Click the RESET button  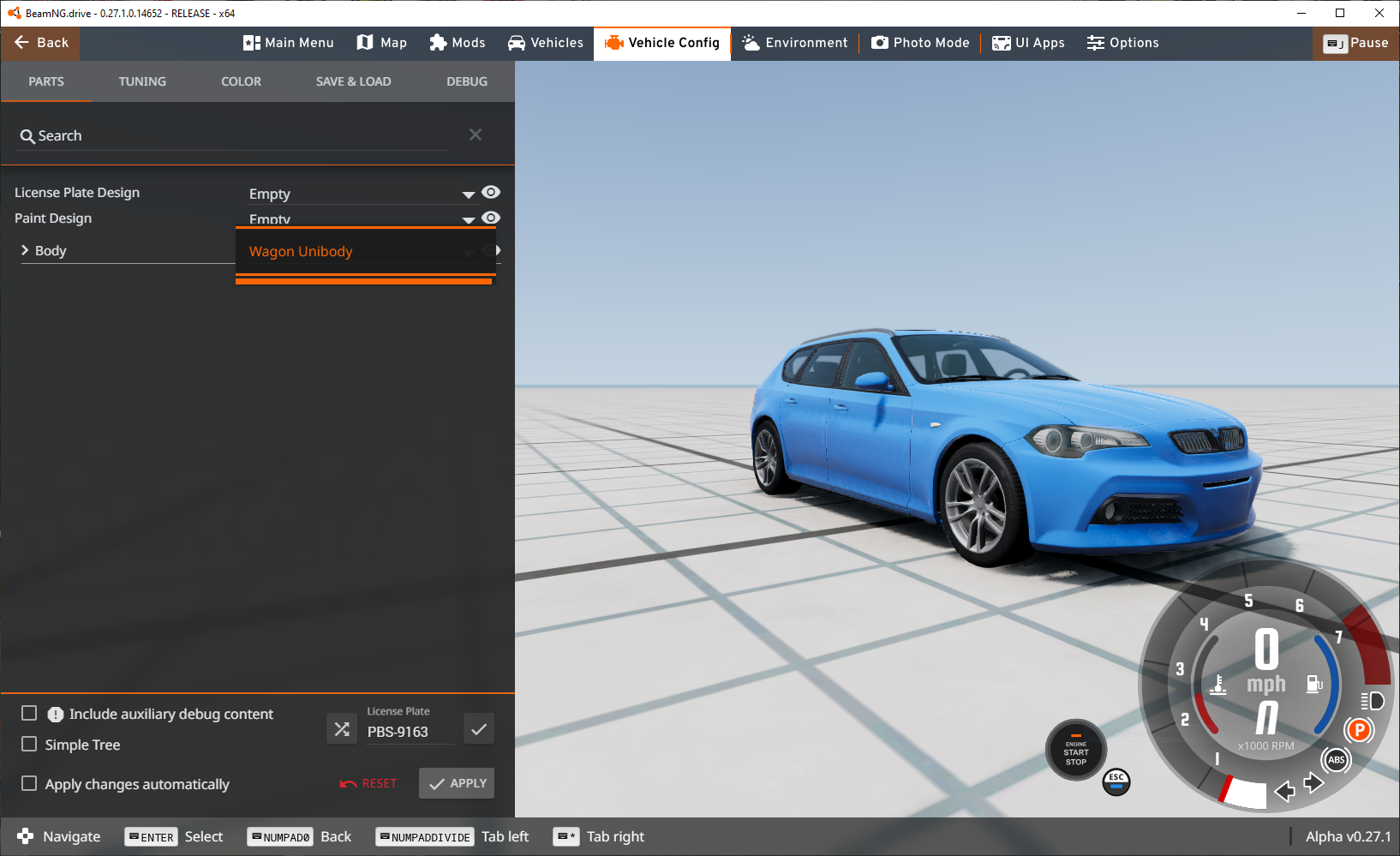[368, 783]
